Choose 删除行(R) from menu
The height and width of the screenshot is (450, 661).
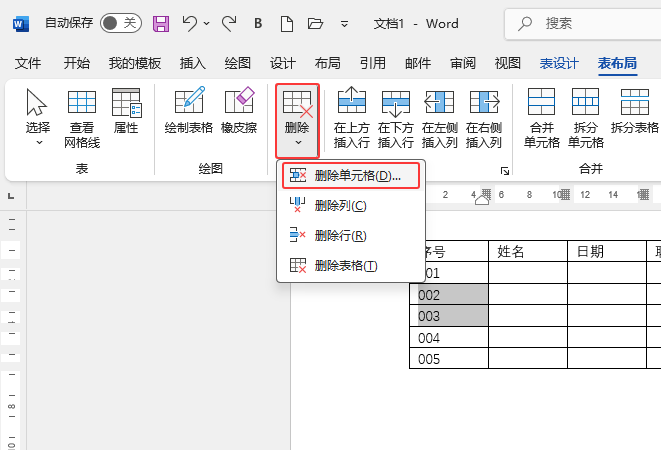pyautogui.click(x=351, y=235)
